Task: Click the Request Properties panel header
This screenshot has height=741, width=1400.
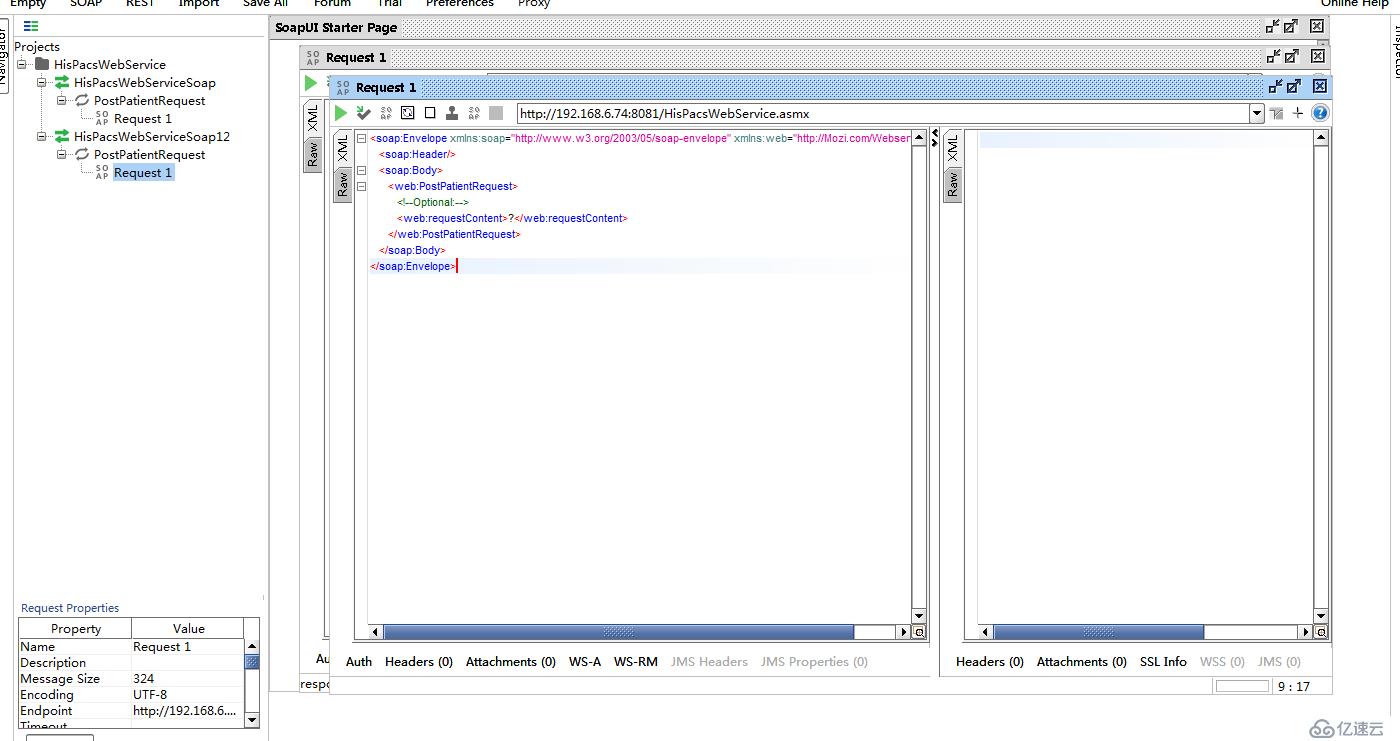Action: coord(70,608)
